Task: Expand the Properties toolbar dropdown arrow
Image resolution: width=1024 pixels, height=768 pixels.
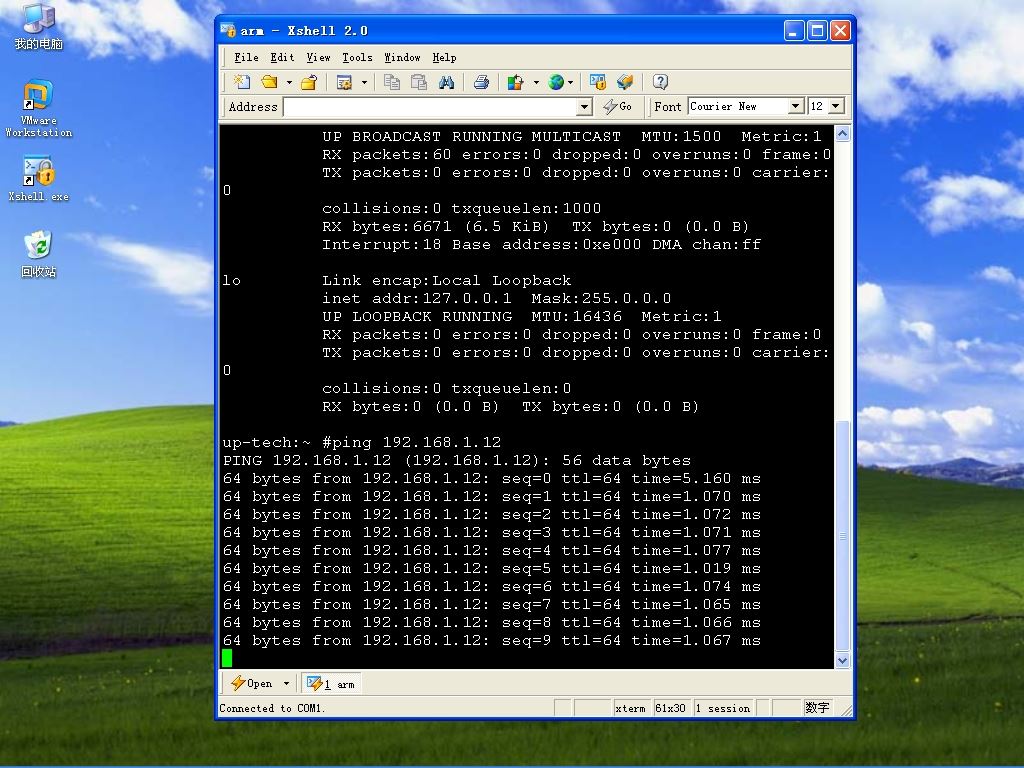Action: coord(364,82)
